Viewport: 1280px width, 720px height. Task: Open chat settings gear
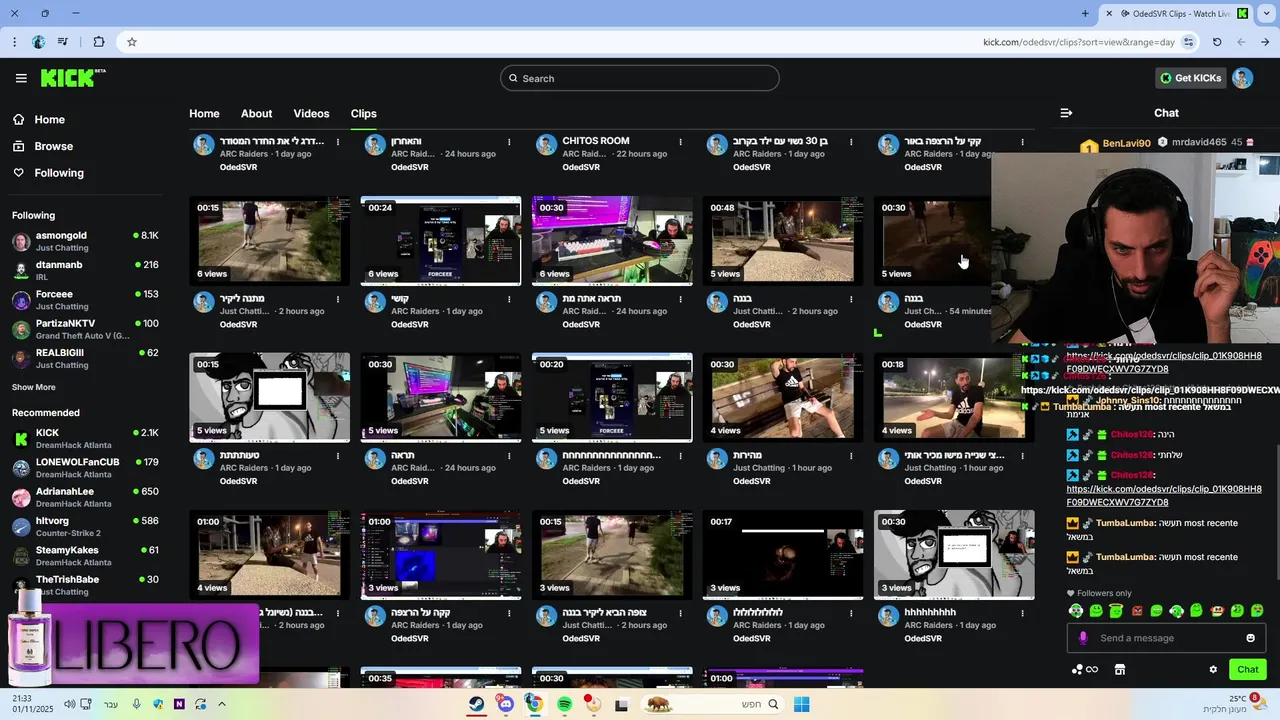click(1213, 669)
